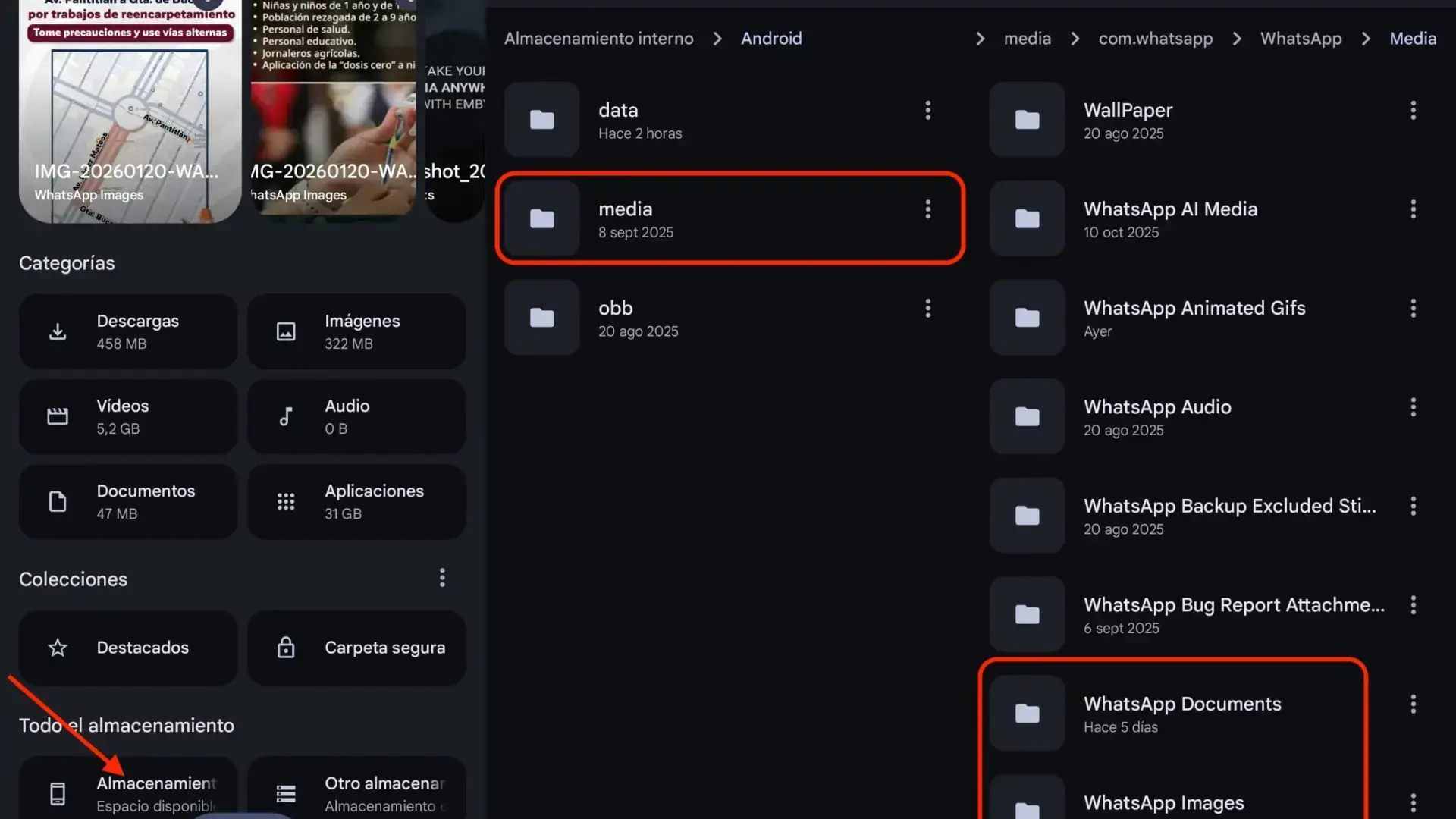Image resolution: width=1456 pixels, height=819 pixels.
Task: Open the Vídeos category
Action: pos(128,417)
